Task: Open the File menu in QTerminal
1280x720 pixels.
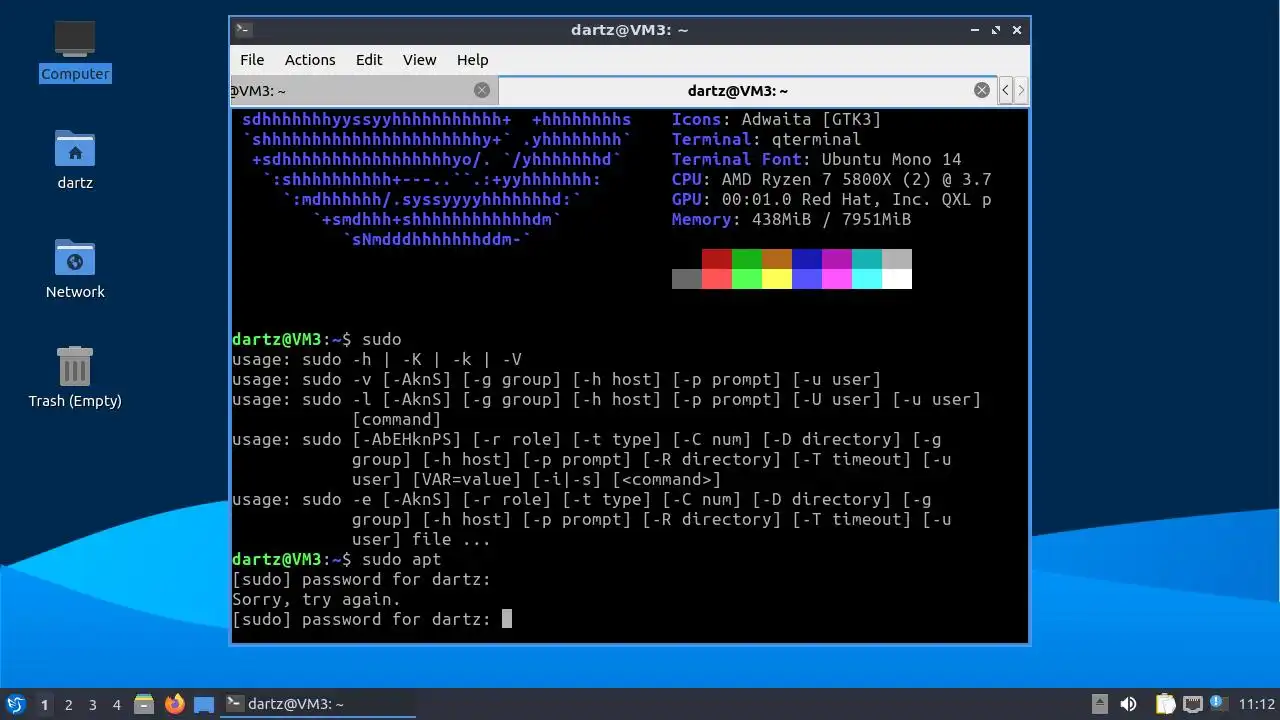Action: pyautogui.click(x=252, y=60)
